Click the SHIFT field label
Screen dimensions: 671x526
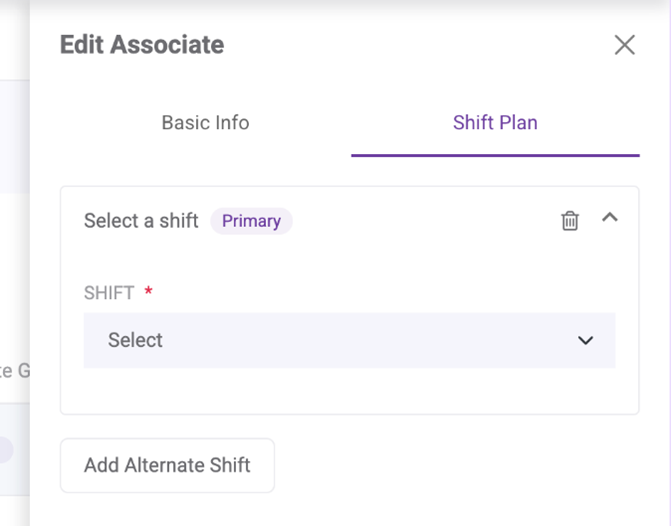[109, 293]
